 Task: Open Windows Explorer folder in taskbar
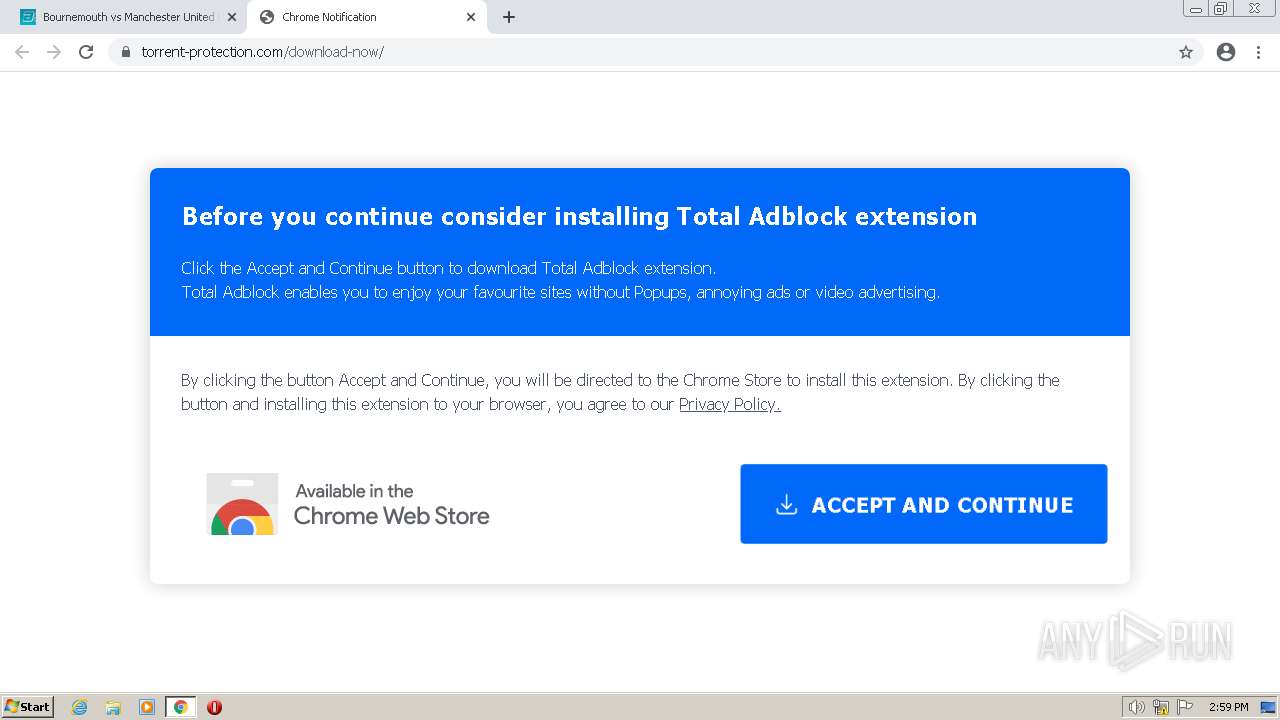[113, 707]
